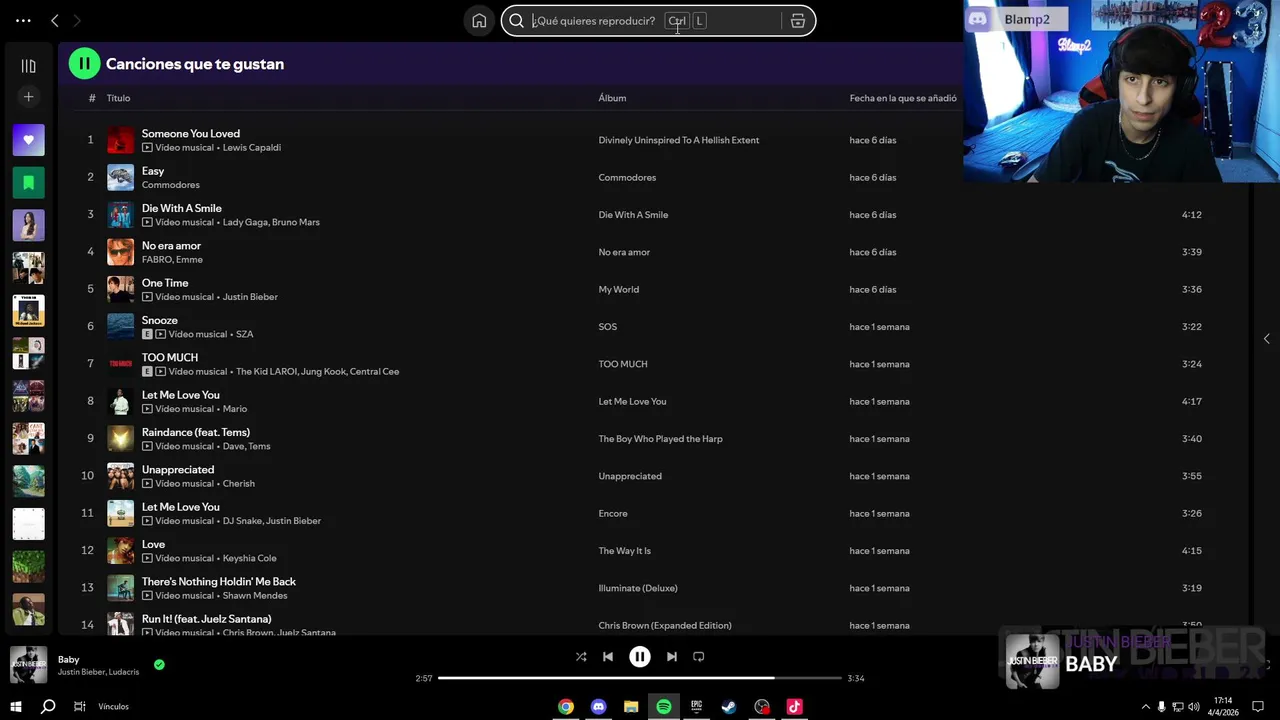Screen dimensions: 1280x720
Task: Open the green bookmark episodes tile
Action: point(28,182)
